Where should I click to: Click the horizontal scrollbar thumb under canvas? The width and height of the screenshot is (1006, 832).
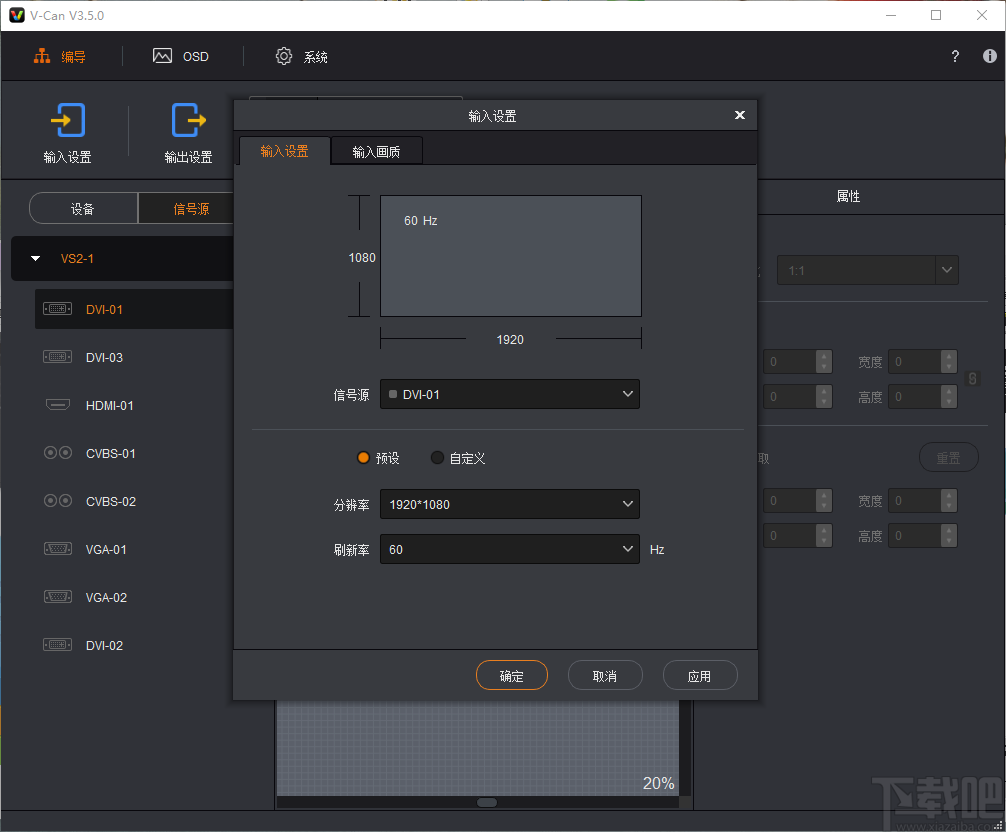coord(487,802)
